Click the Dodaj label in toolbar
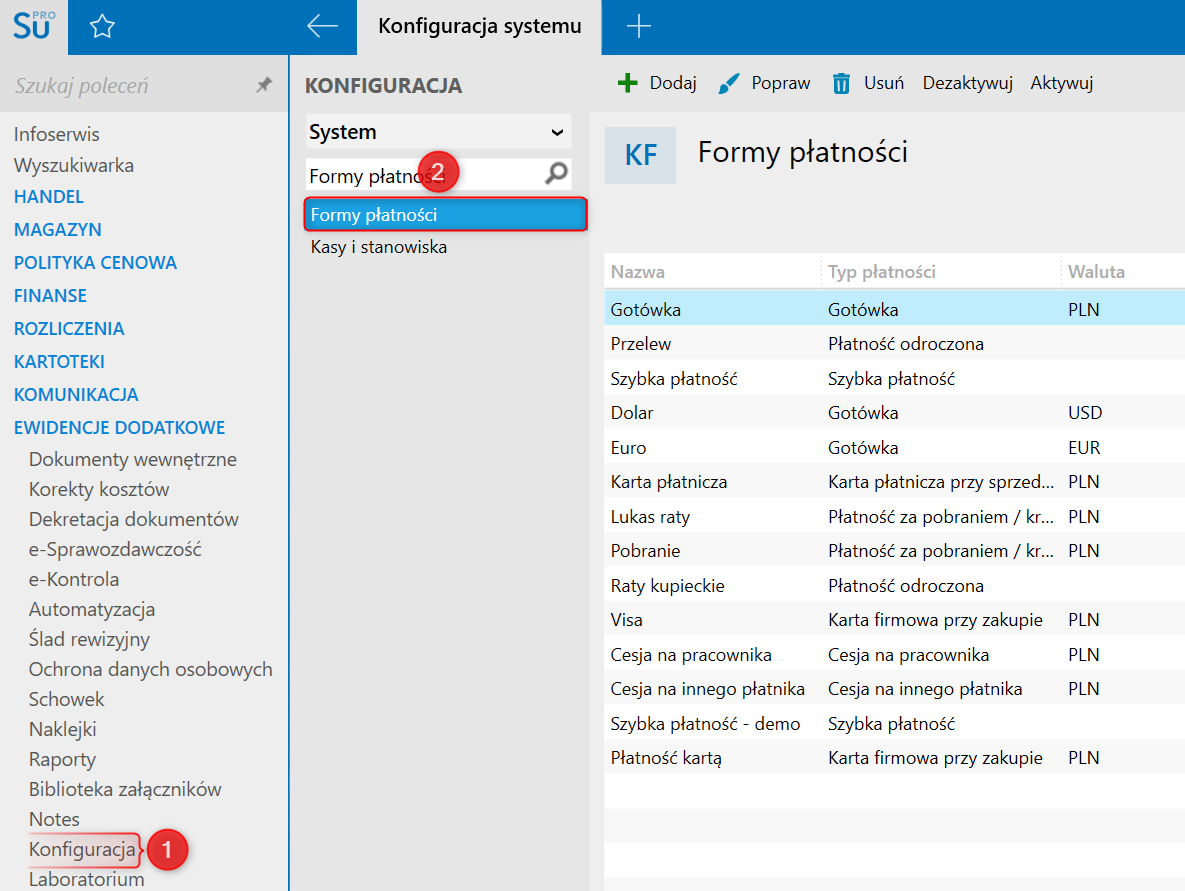 tap(673, 83)
